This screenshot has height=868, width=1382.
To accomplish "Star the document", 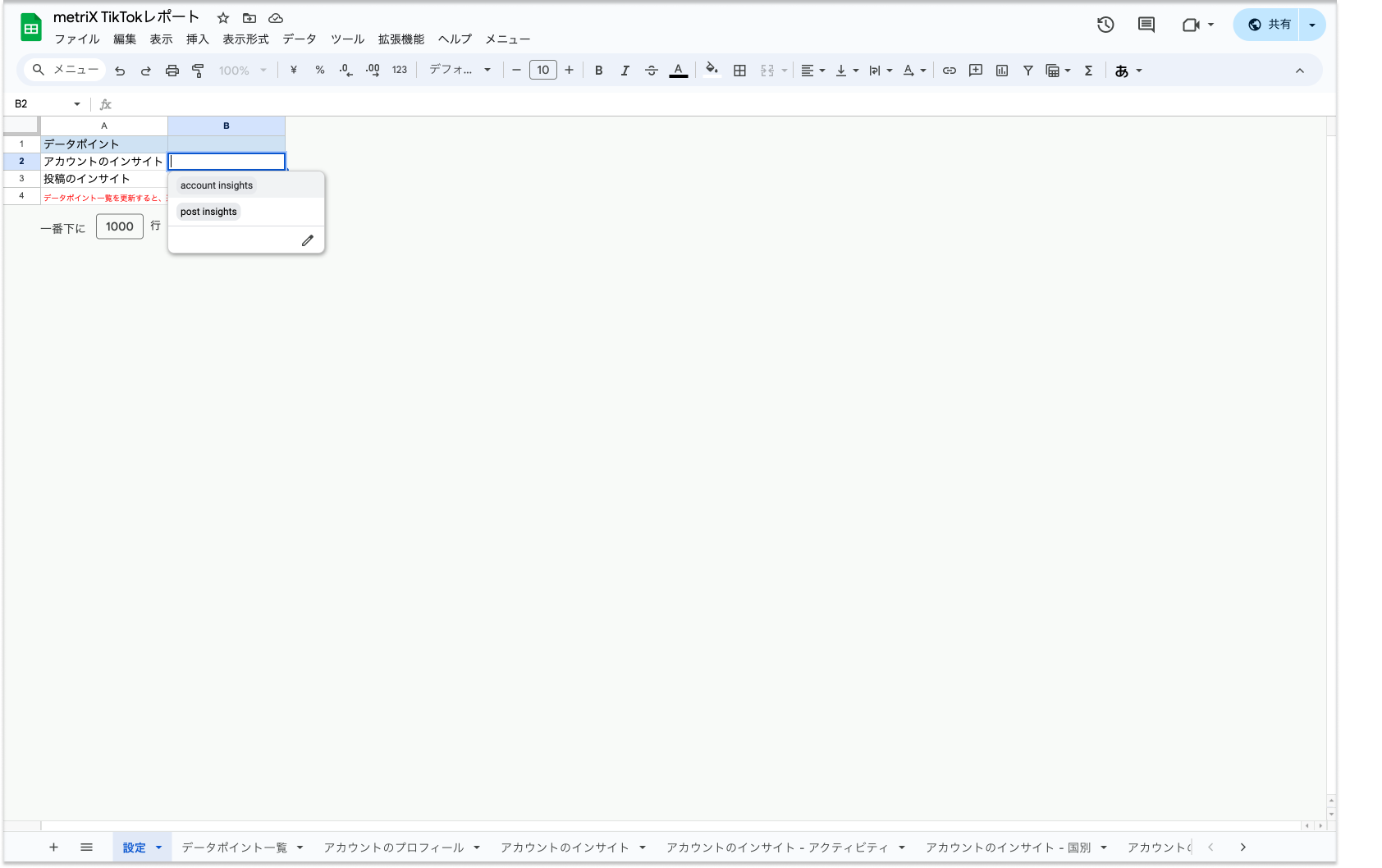I will (223, 18).
